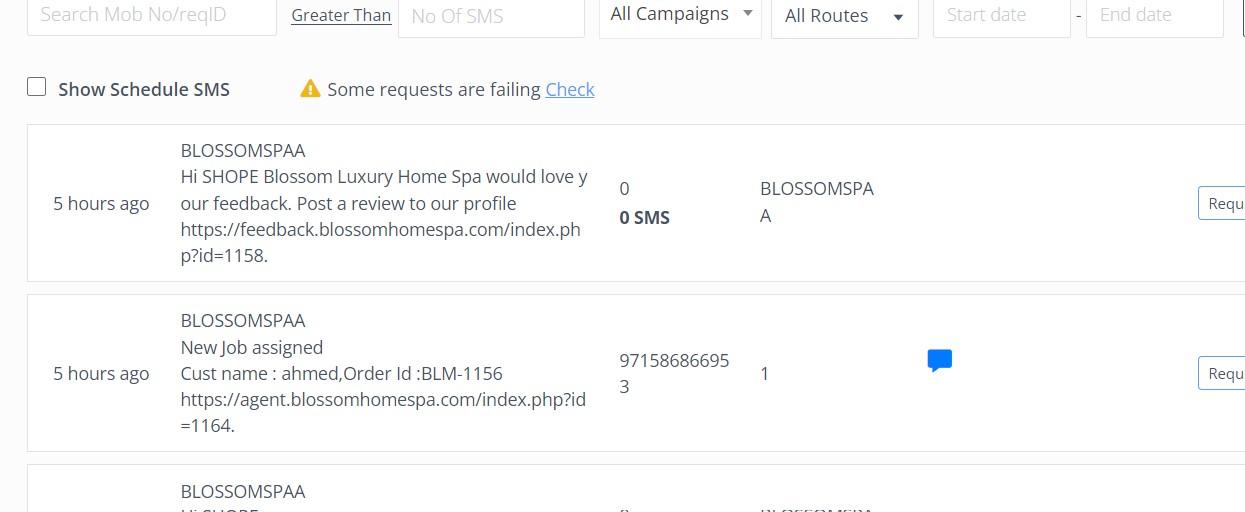
Task: Enable the Show Schedule SMS checkbox
Action: pos(37,87)
